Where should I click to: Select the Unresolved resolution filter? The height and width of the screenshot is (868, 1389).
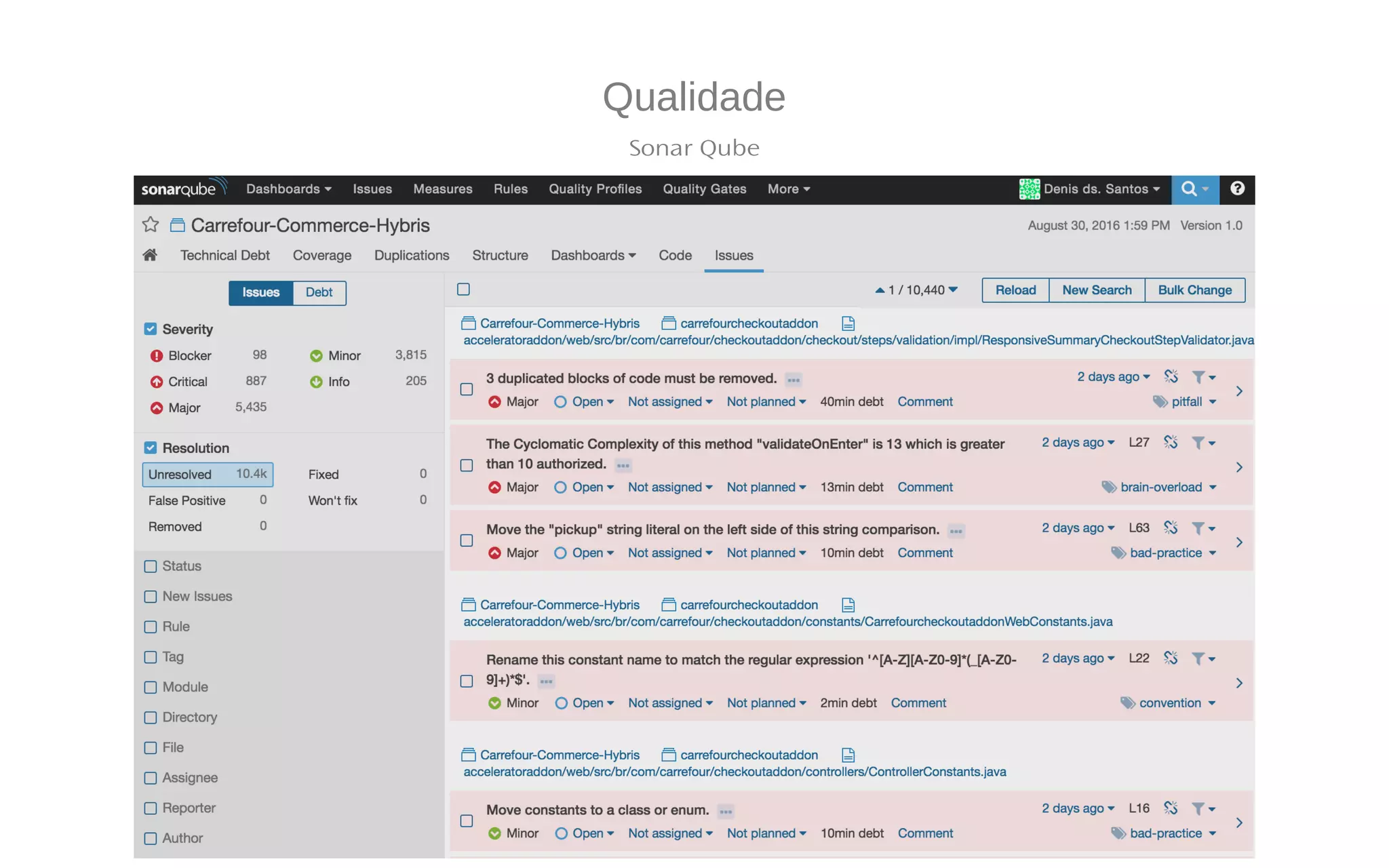[208, 474]
